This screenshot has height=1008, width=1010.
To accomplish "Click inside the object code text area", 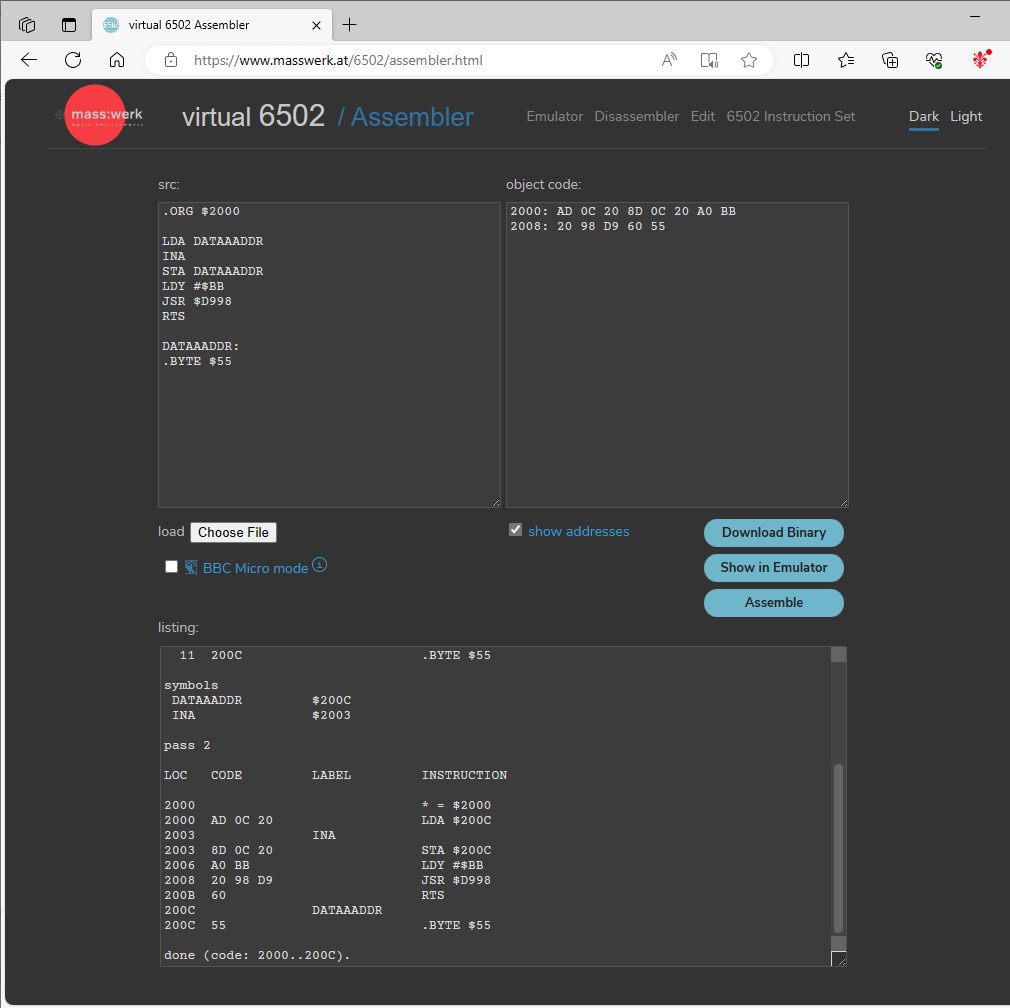I will 677,355.
